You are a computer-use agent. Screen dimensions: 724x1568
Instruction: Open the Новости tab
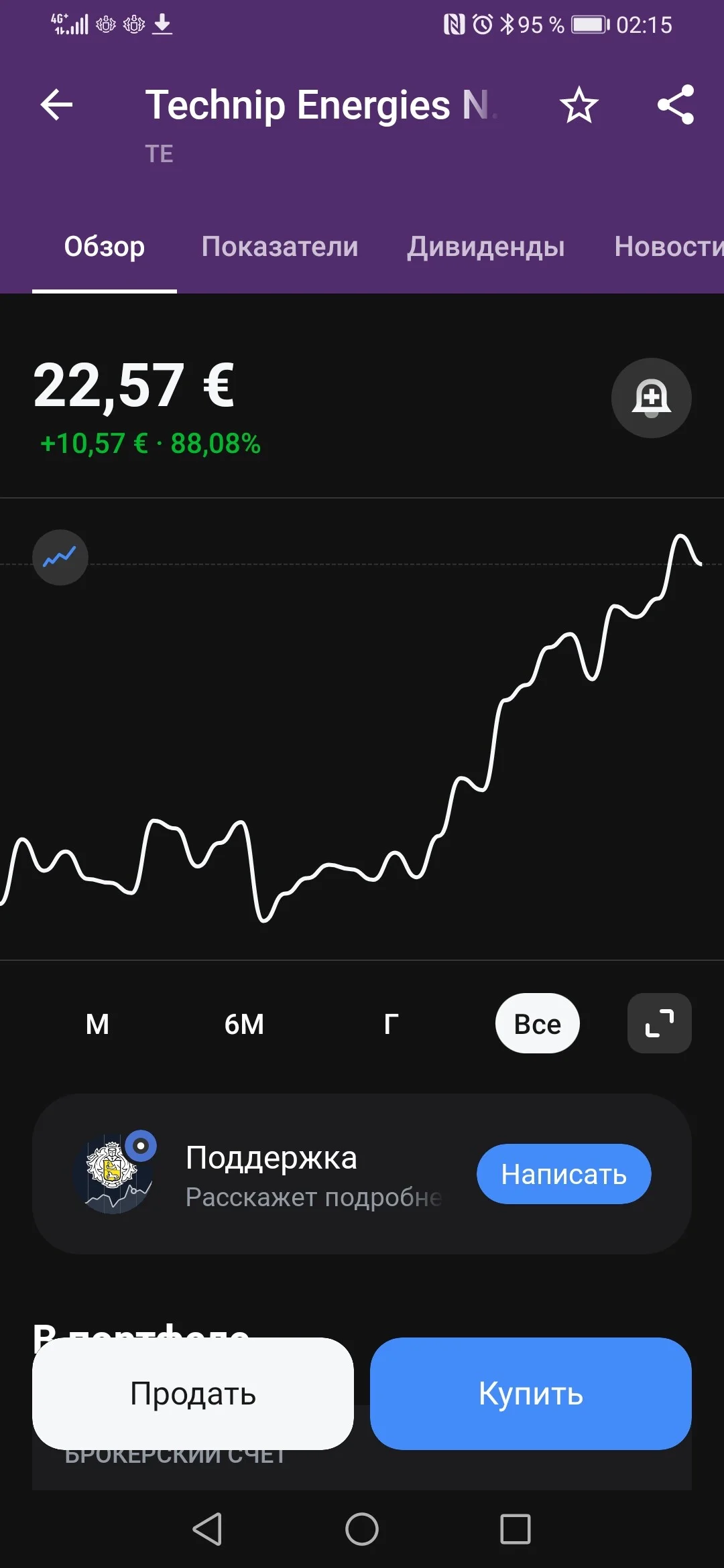tap(669, 247)
